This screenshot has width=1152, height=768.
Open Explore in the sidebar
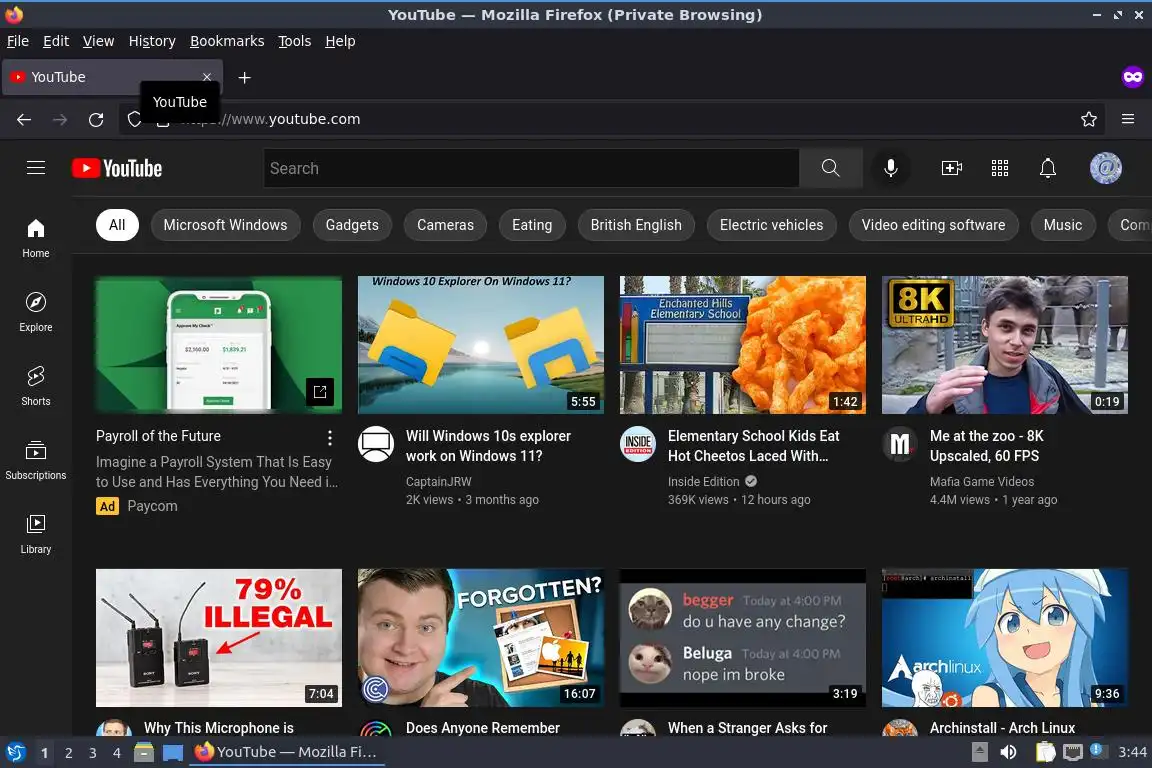[35, 312]
